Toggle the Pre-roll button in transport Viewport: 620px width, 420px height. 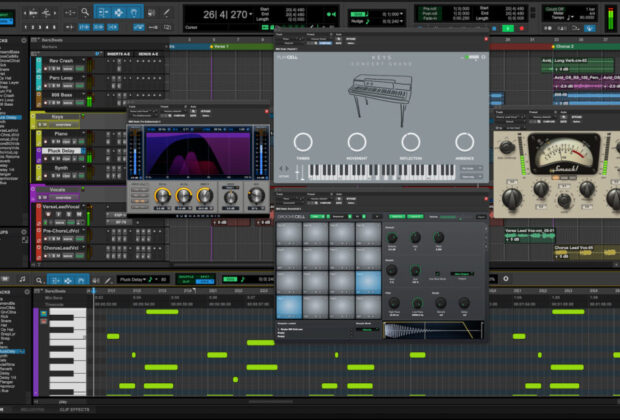pyautogui.click(x=430, y=8)
